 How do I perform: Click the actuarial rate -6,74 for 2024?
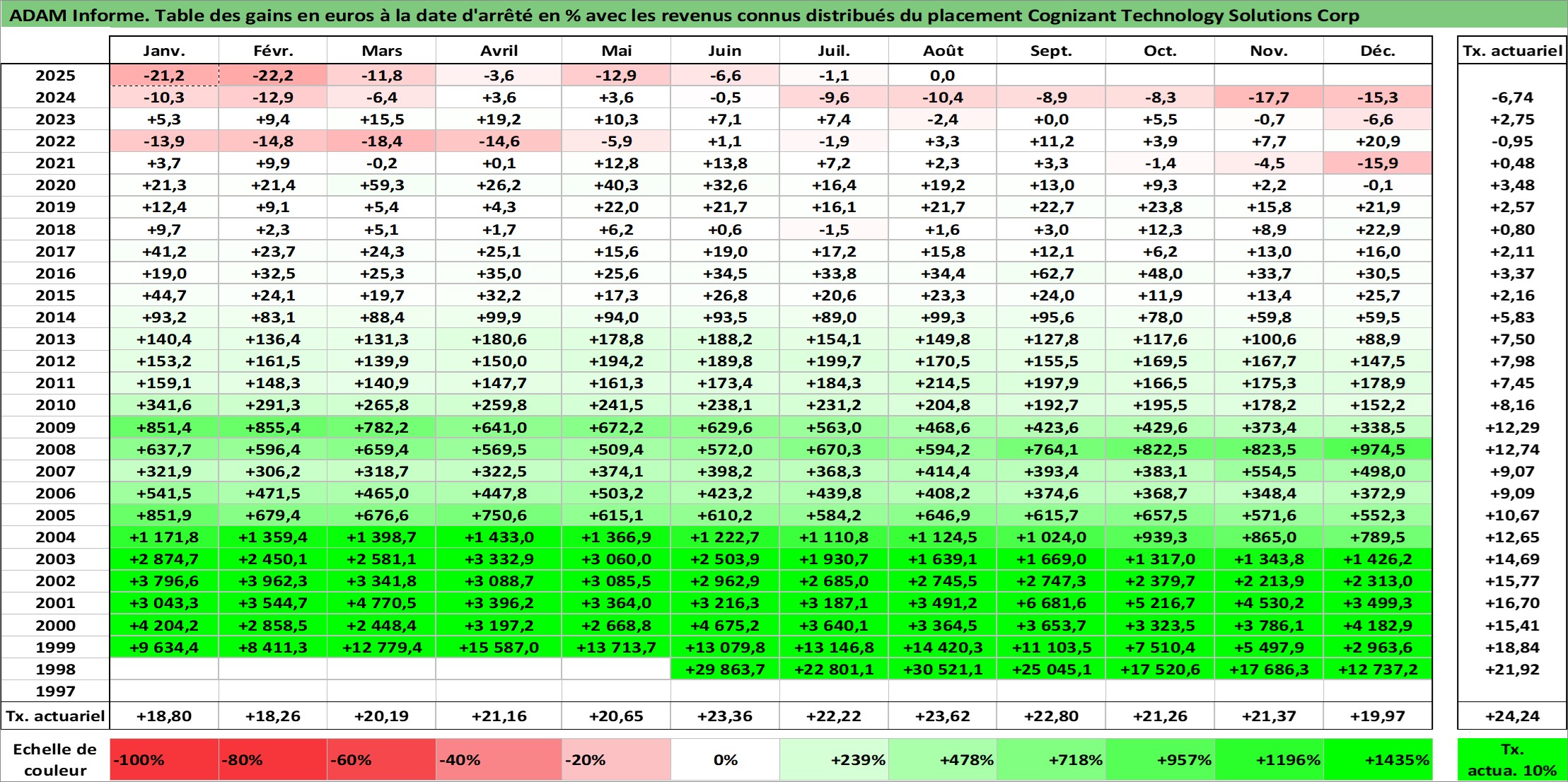[1512, 98]
